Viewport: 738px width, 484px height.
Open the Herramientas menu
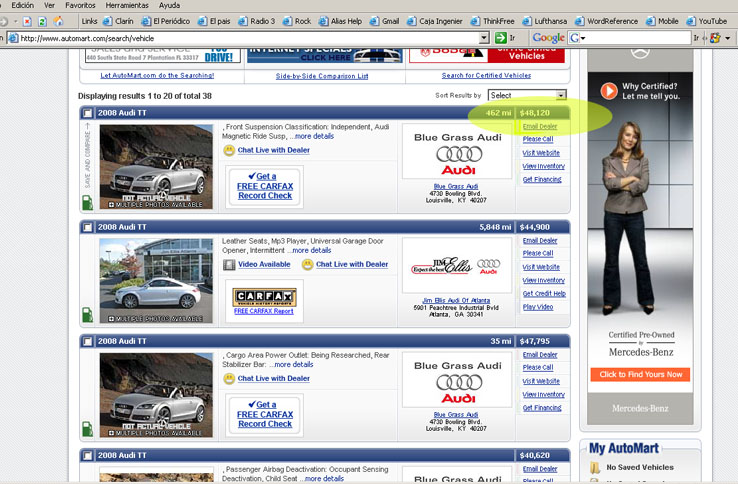coord(127,5)
